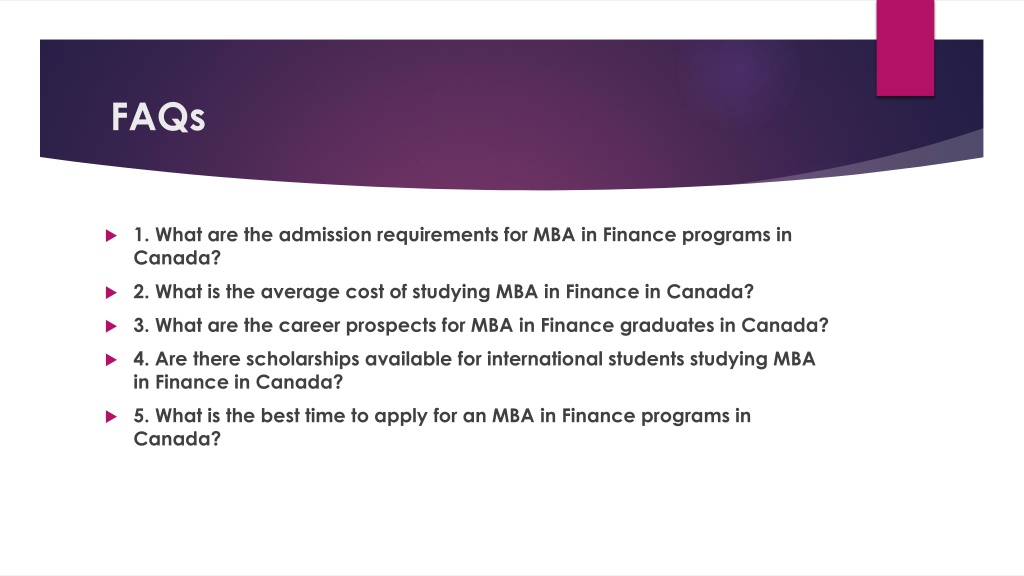Image resolution: width=1024 pixels, height=576 pixels.
Task: Select the arrow bullet beside question 5
Action: point(111,416)
